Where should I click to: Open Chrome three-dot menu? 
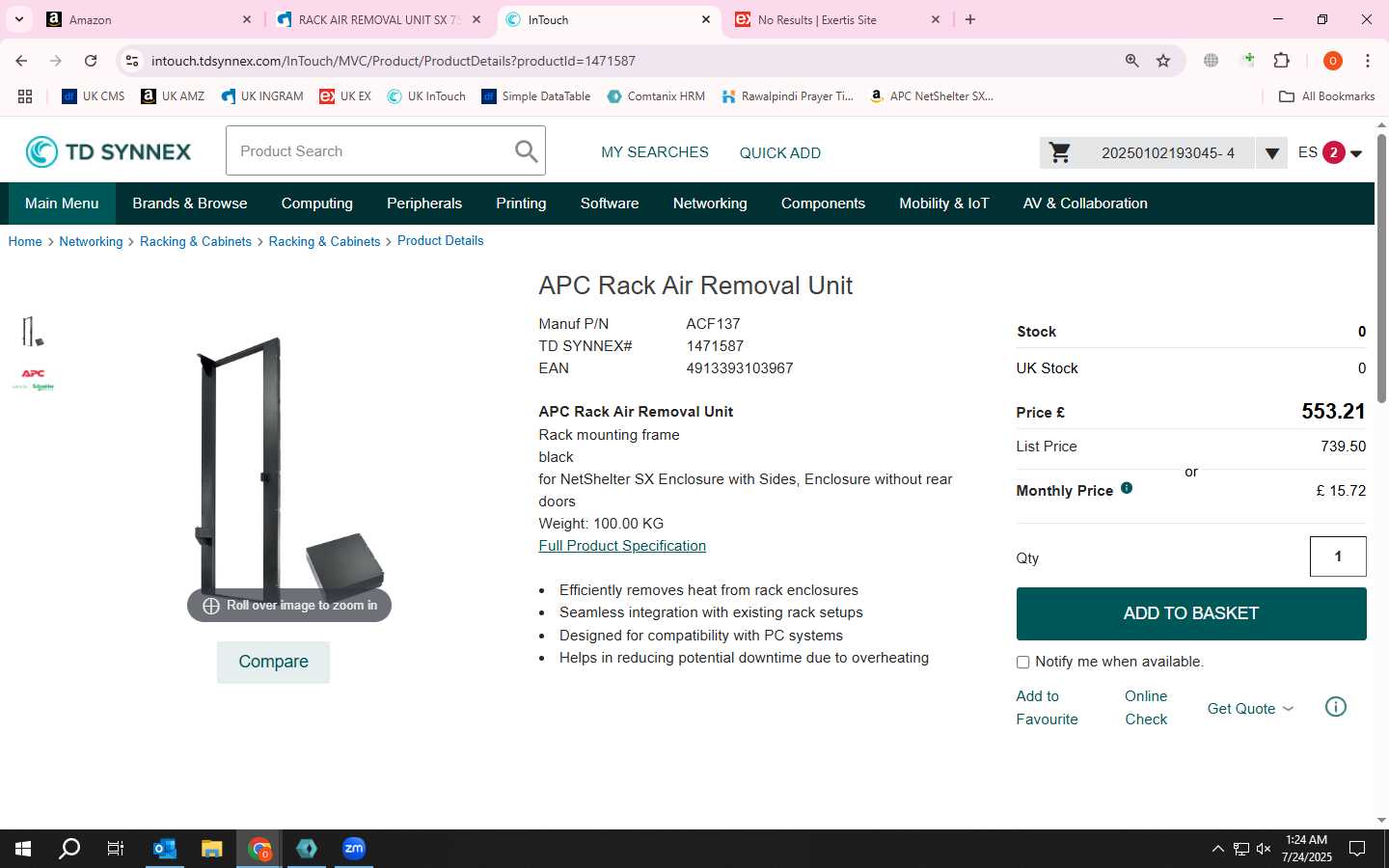1368,61
